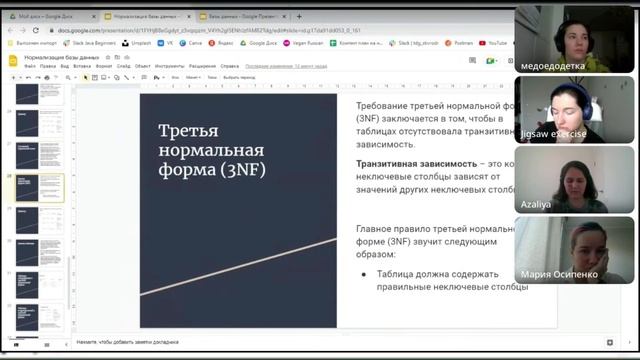Switch to filmstrip view
The height and width of the screenshot is (360, 640).
coord(16,345)
